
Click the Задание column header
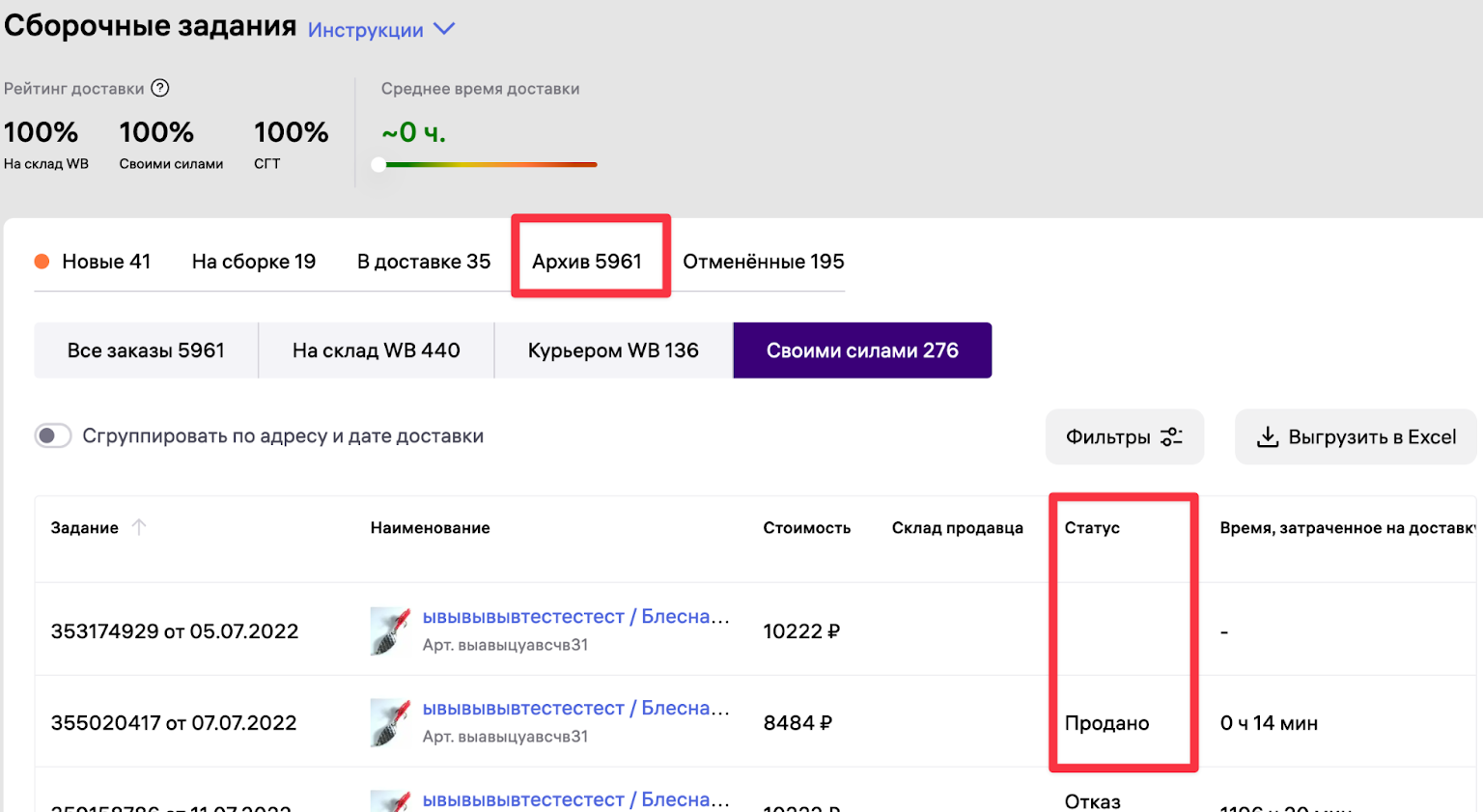click(x=85, y=528)
